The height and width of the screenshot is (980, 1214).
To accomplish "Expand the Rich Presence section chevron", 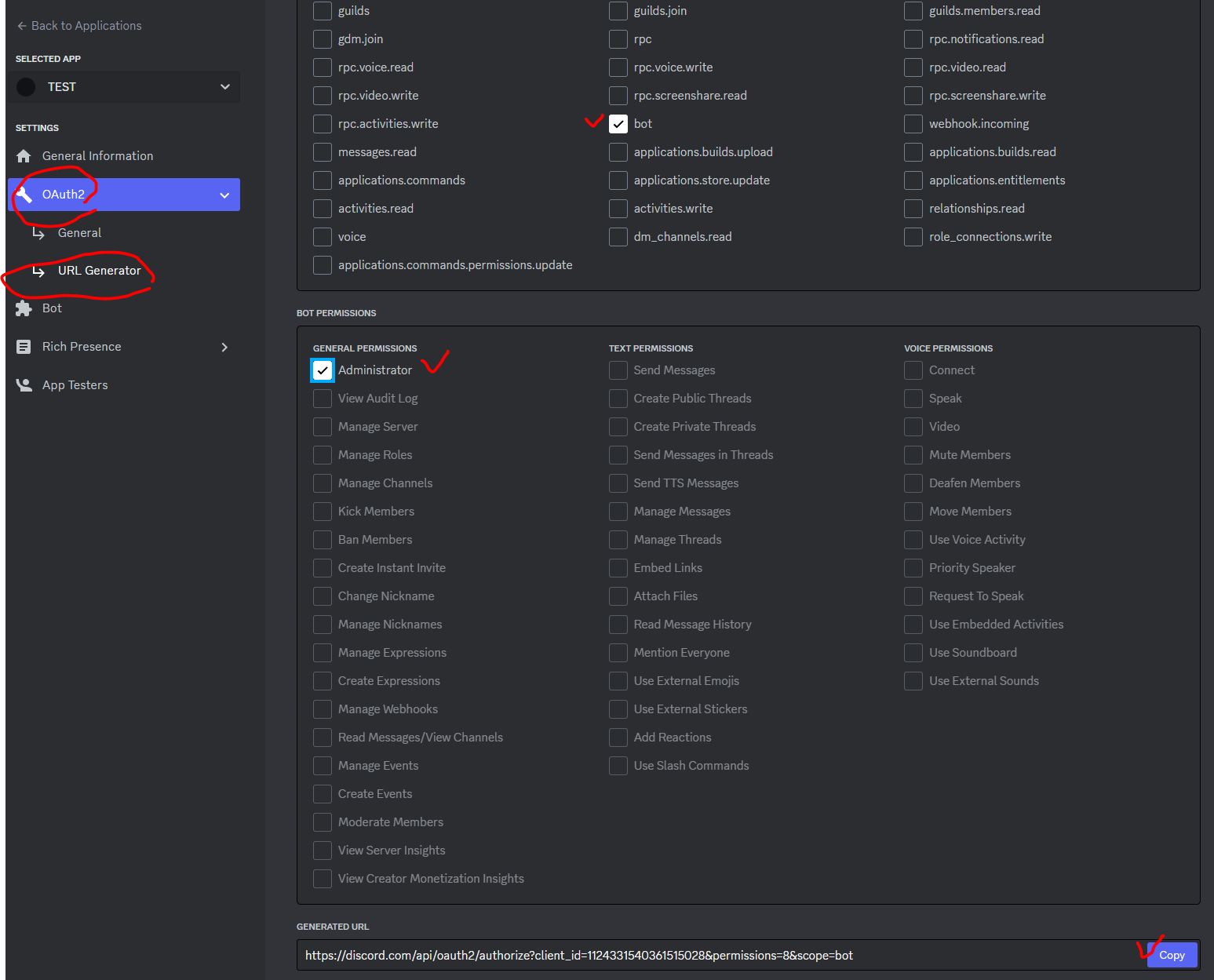I will pyautogui.click(x=224, y=347).
